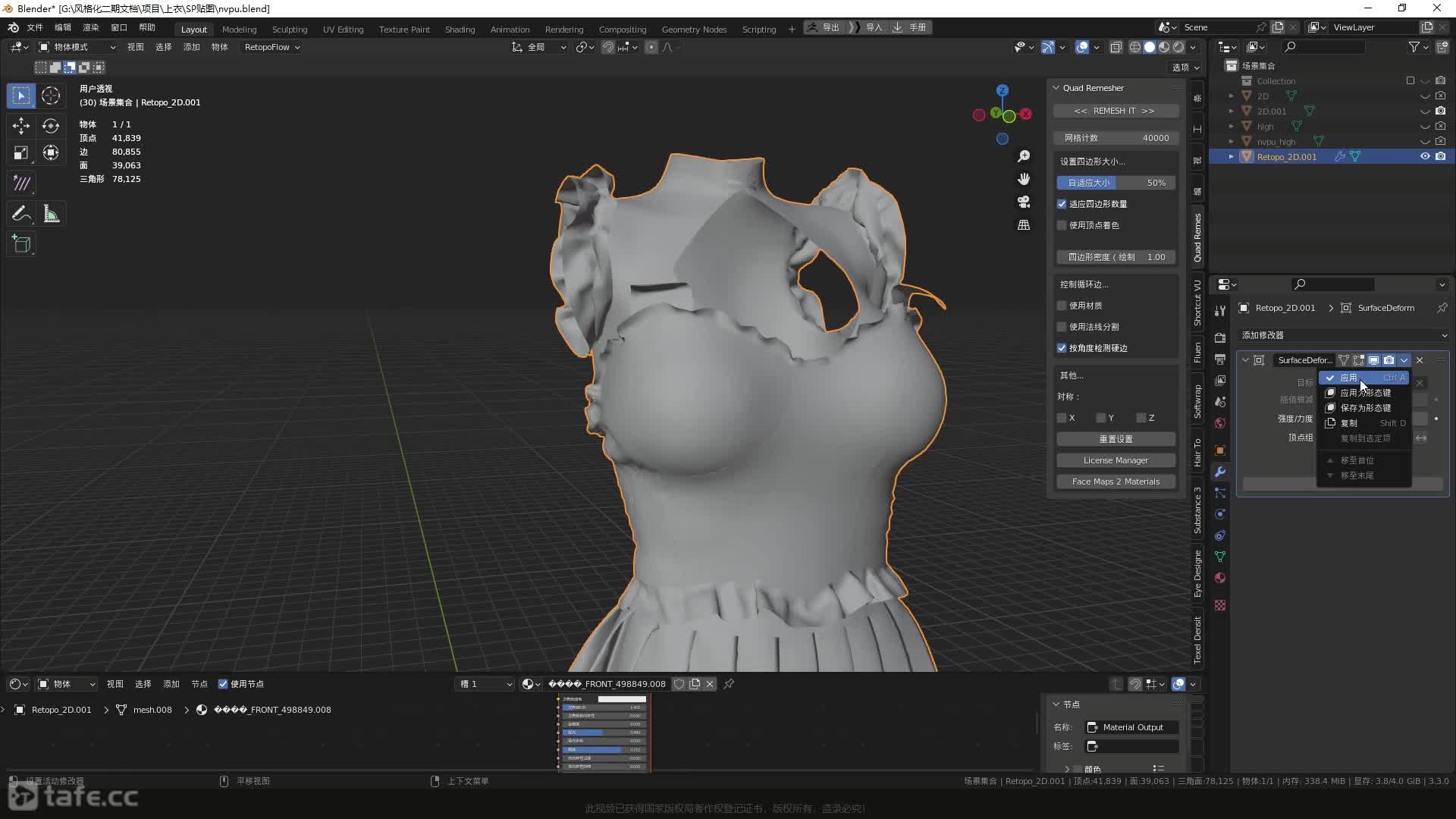1456x819 pixels.
Task: Choose 复制 from the modifier menu
Action: [x=1364, y=423]
